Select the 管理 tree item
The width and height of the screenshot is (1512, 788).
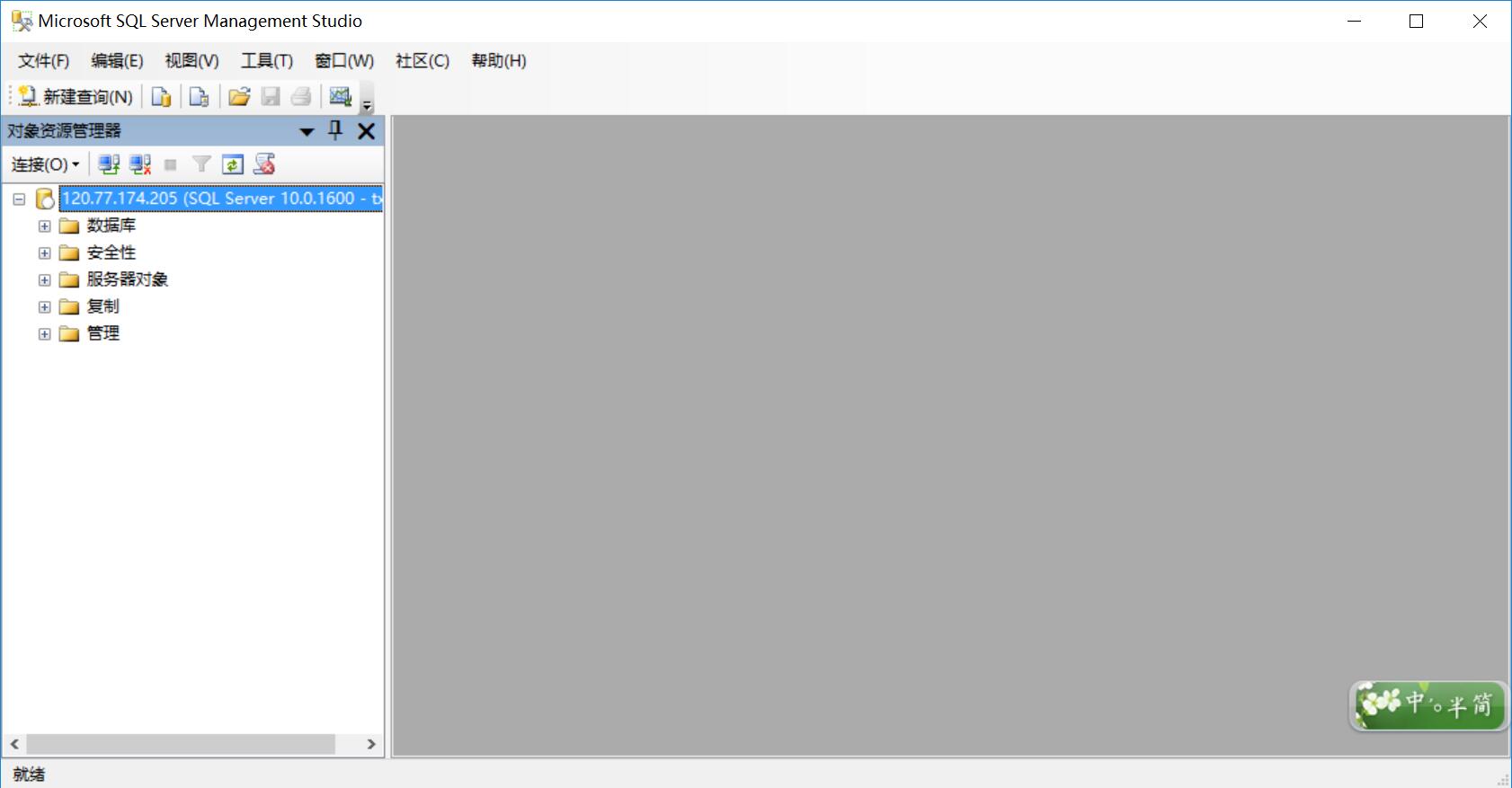click(x=102, y=333)
